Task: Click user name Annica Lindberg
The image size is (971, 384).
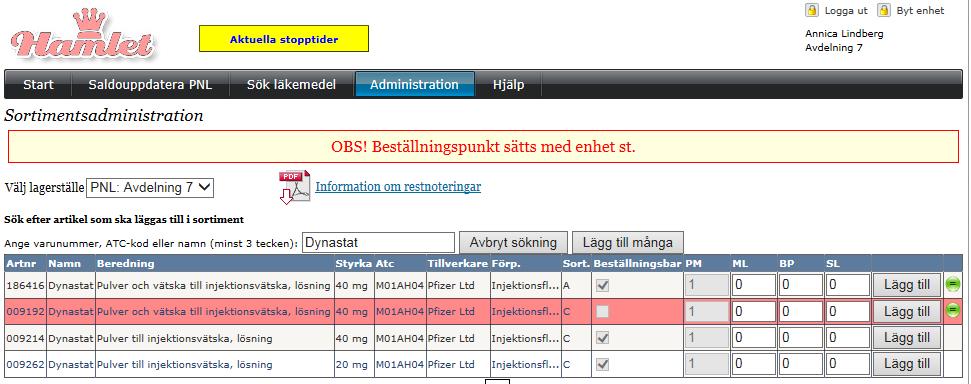Action: (844, 33)
